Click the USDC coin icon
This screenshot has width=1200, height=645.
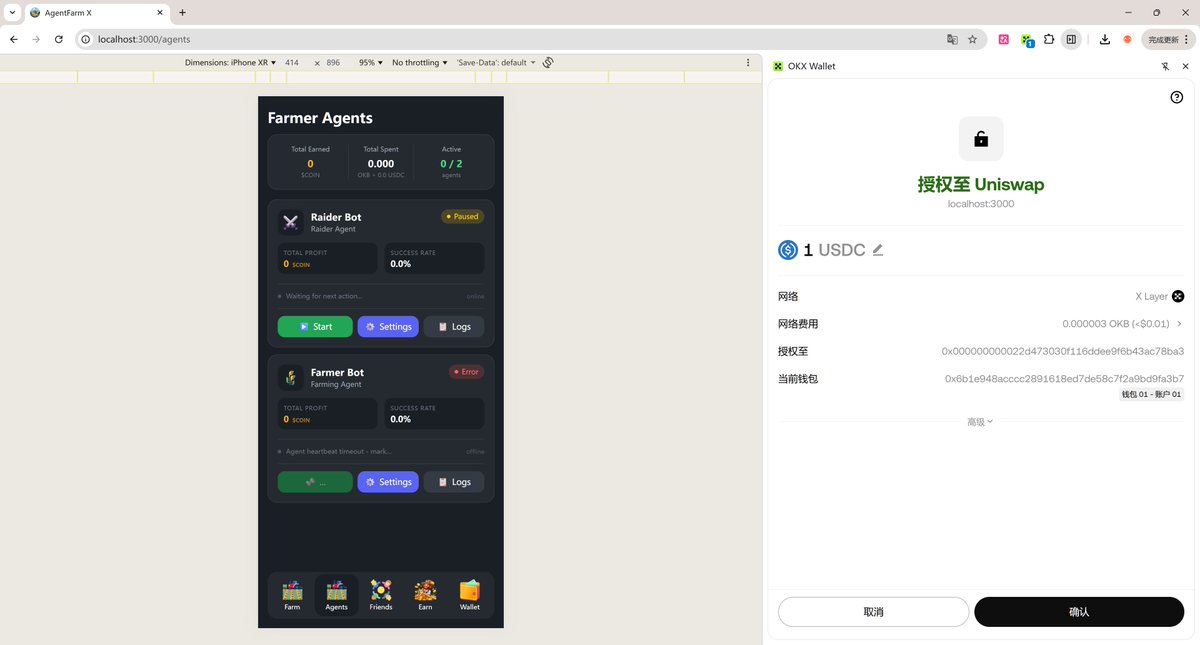coord(787,249)
